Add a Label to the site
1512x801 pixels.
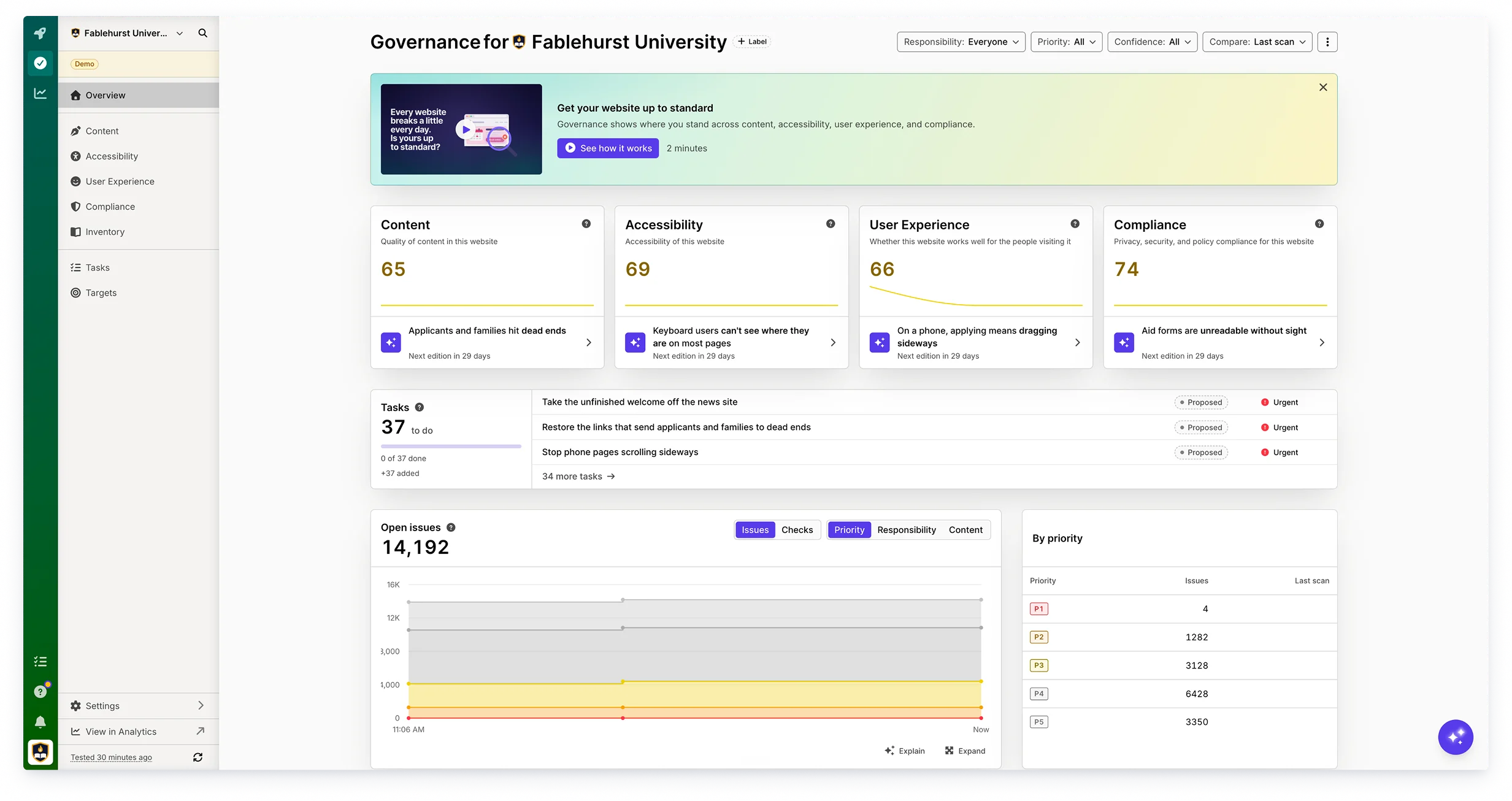point(752,42)
